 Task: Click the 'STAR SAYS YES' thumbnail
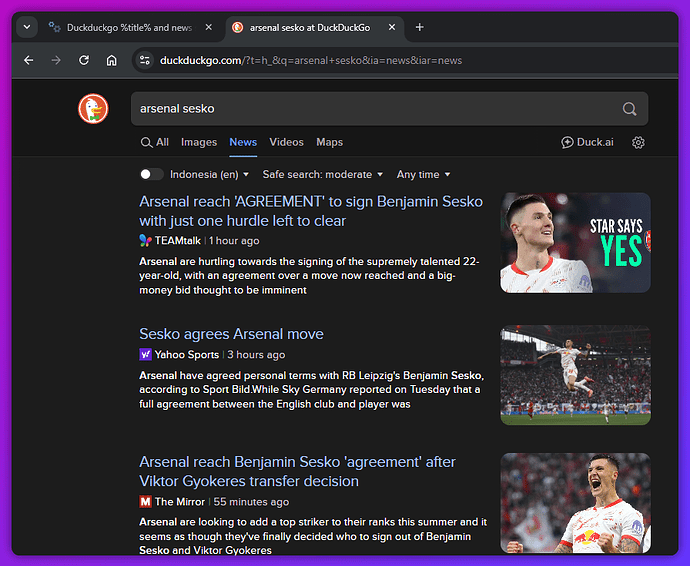575,243
